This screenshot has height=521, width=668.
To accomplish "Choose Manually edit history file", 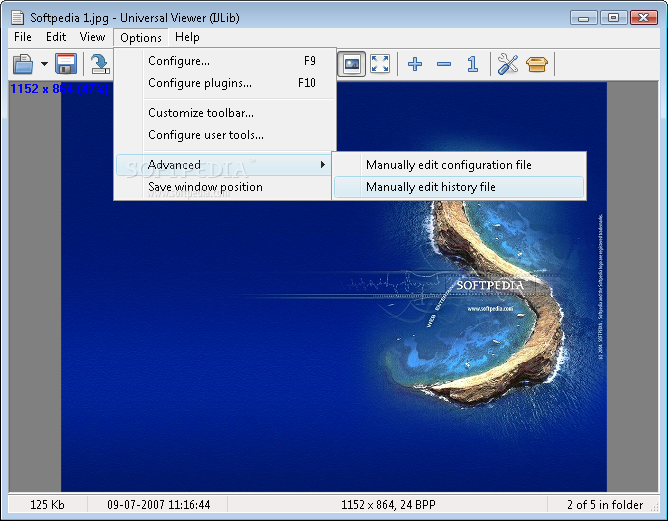I will click(x=459, y=187).
